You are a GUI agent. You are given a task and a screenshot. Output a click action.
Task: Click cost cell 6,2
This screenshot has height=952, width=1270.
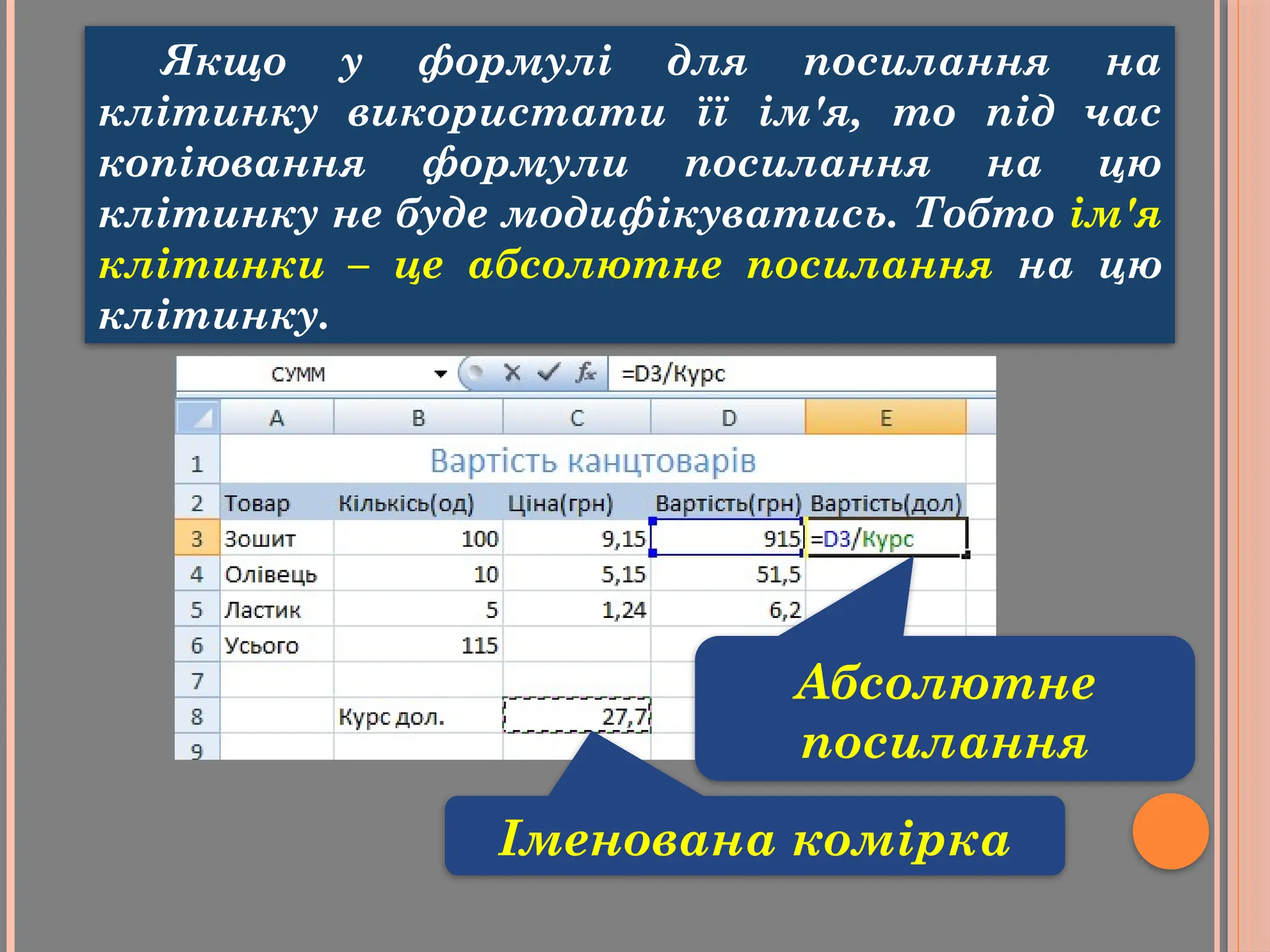click(x=728, y=609)
